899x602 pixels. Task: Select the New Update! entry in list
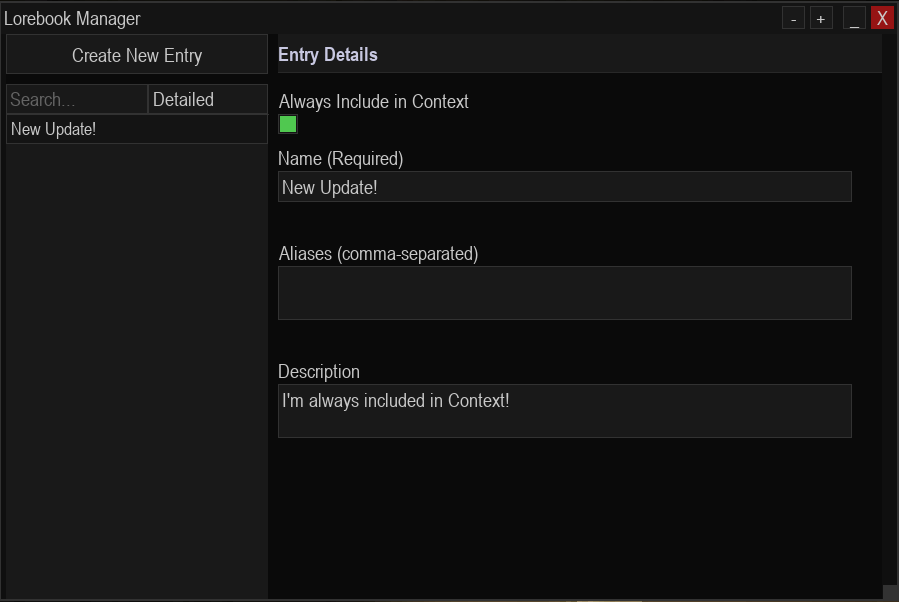136,129
